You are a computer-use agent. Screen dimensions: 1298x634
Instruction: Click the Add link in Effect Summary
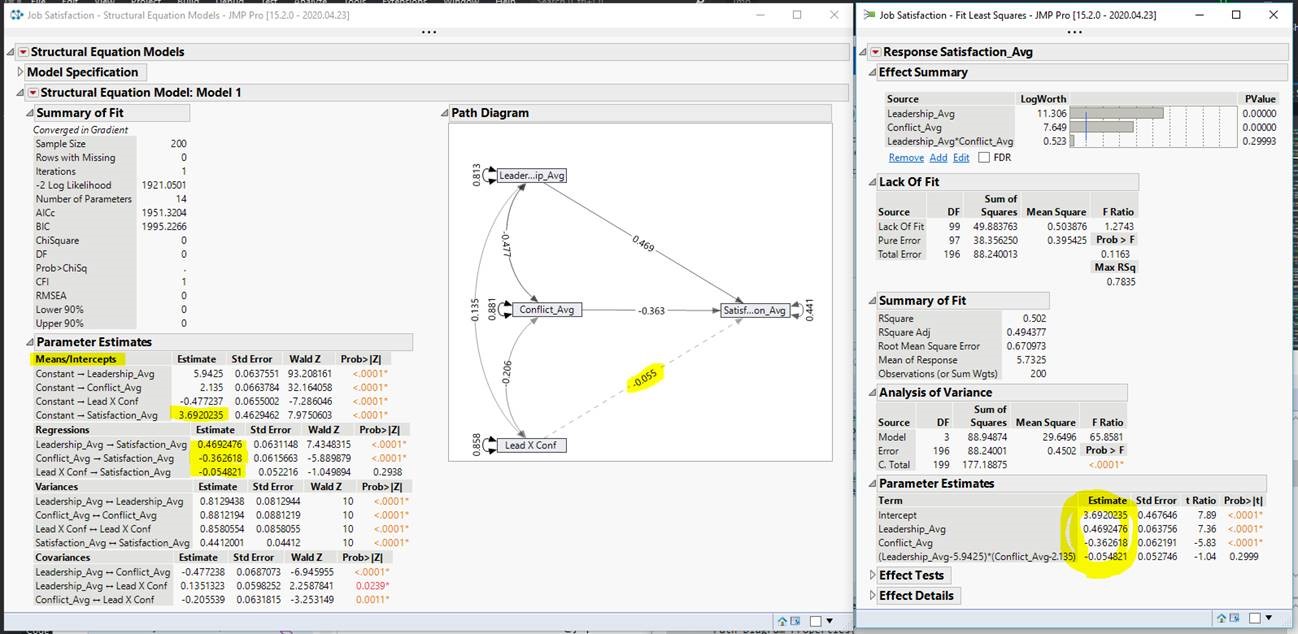coord(938,158)
